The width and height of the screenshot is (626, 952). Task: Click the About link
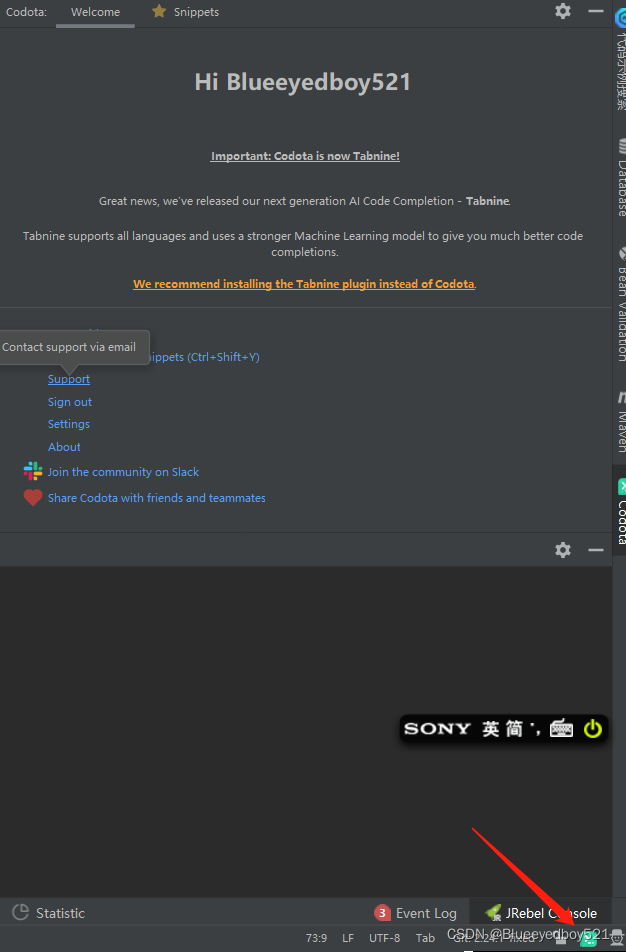pyautogui.click(x=64, y=447)
